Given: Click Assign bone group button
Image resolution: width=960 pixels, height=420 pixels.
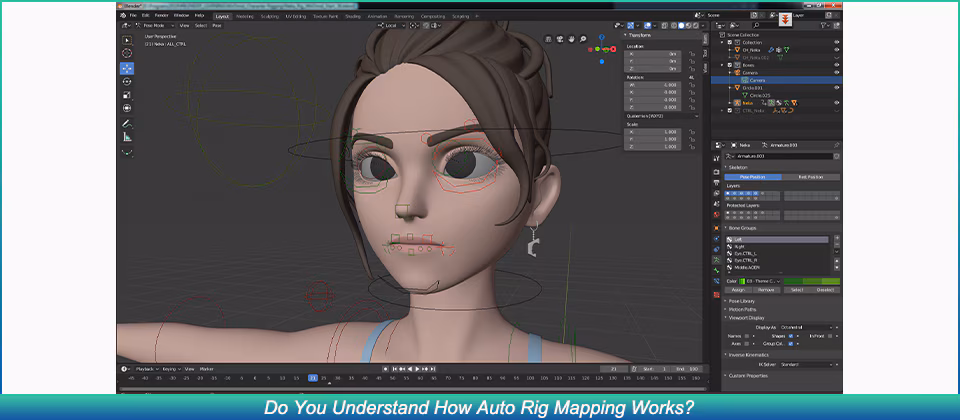Looking at the screenshot, I should coord(738,290).
